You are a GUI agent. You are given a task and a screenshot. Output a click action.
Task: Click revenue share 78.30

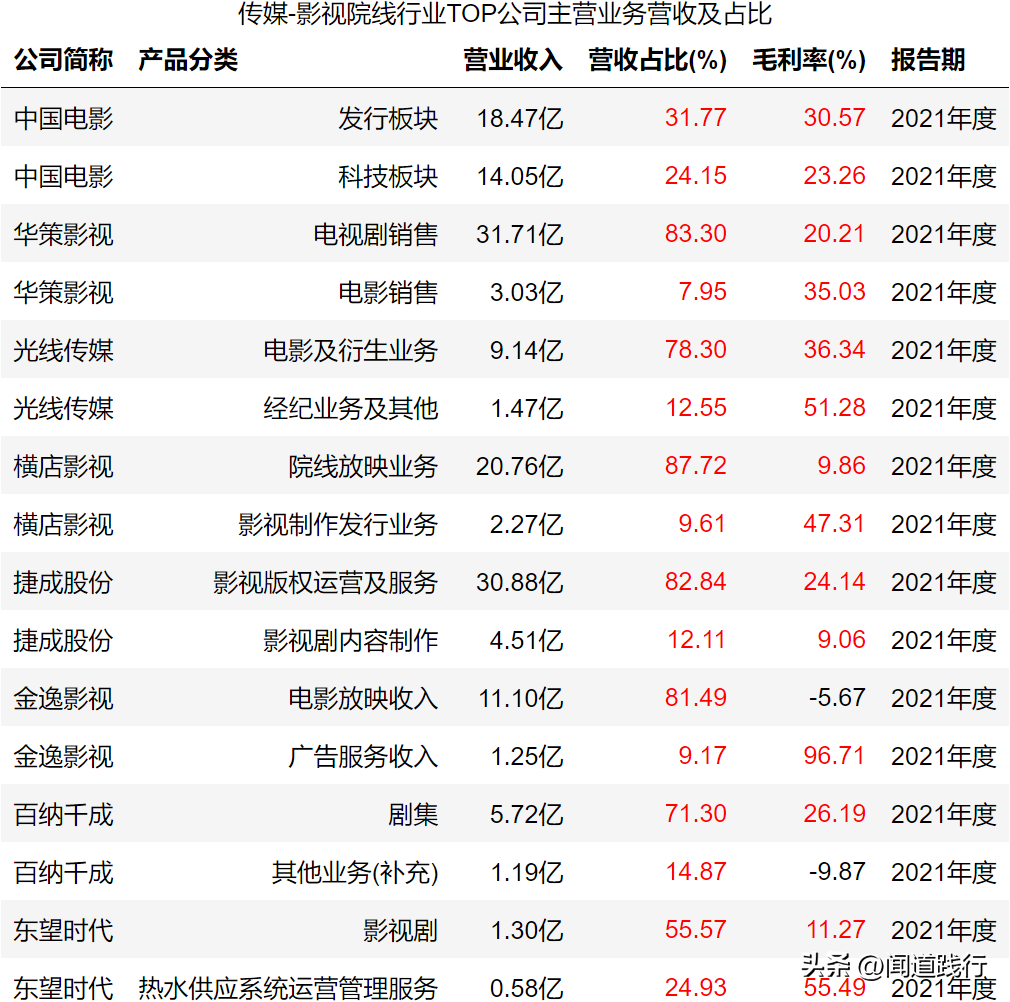pos(696,350)
